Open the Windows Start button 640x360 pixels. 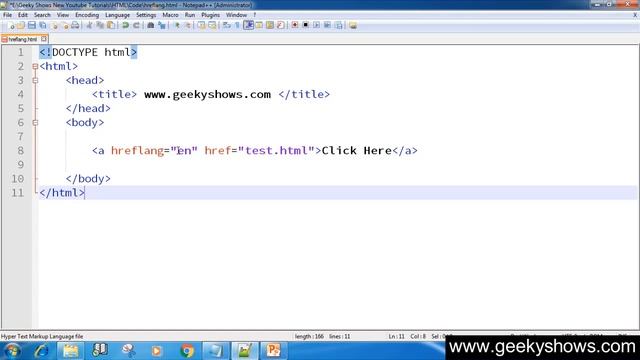pos(12,351)
